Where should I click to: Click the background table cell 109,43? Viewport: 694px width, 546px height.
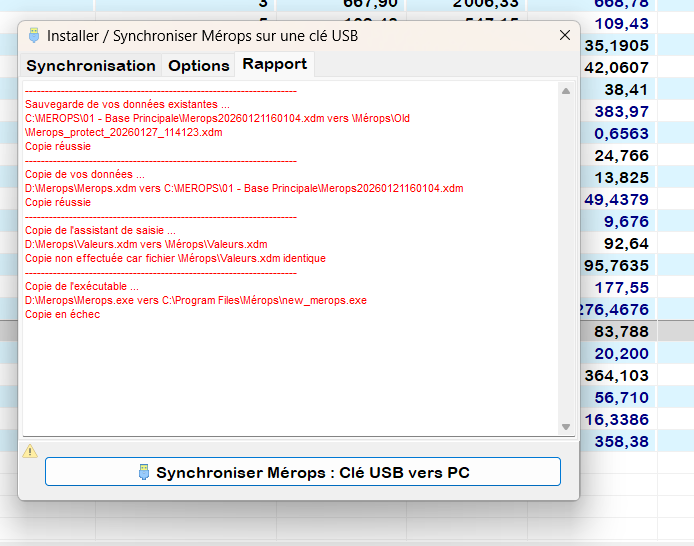click(621, 23)
